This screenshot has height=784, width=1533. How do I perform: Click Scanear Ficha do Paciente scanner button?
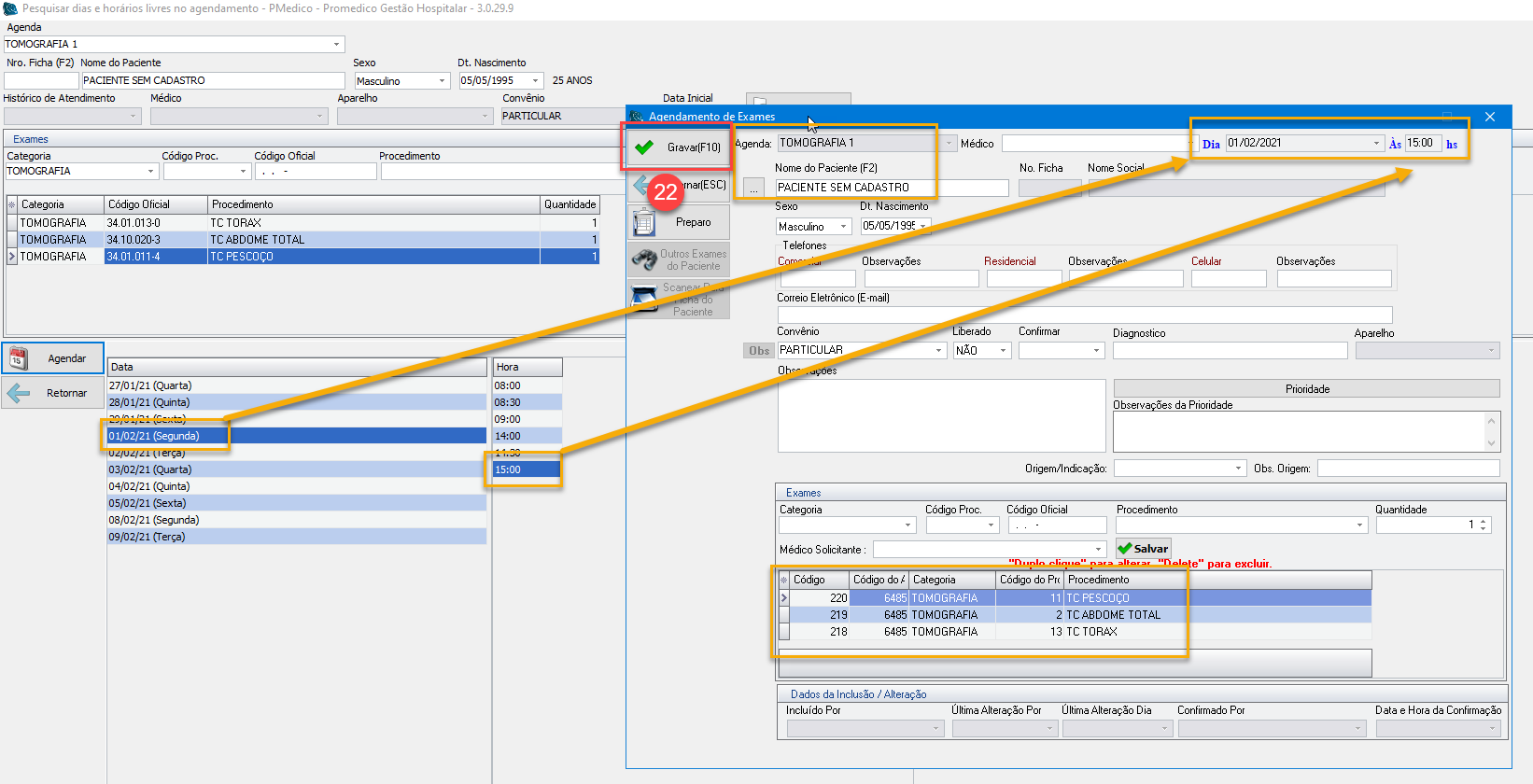[x=678, y=300]
